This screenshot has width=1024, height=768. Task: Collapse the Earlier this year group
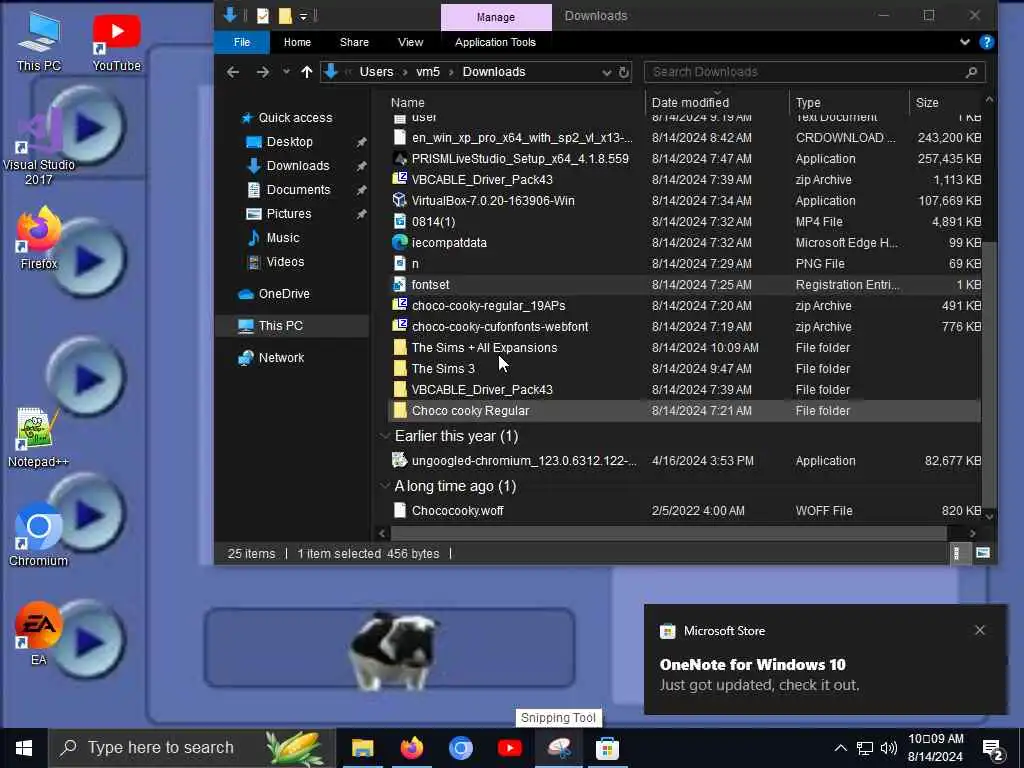click(385, 436)
